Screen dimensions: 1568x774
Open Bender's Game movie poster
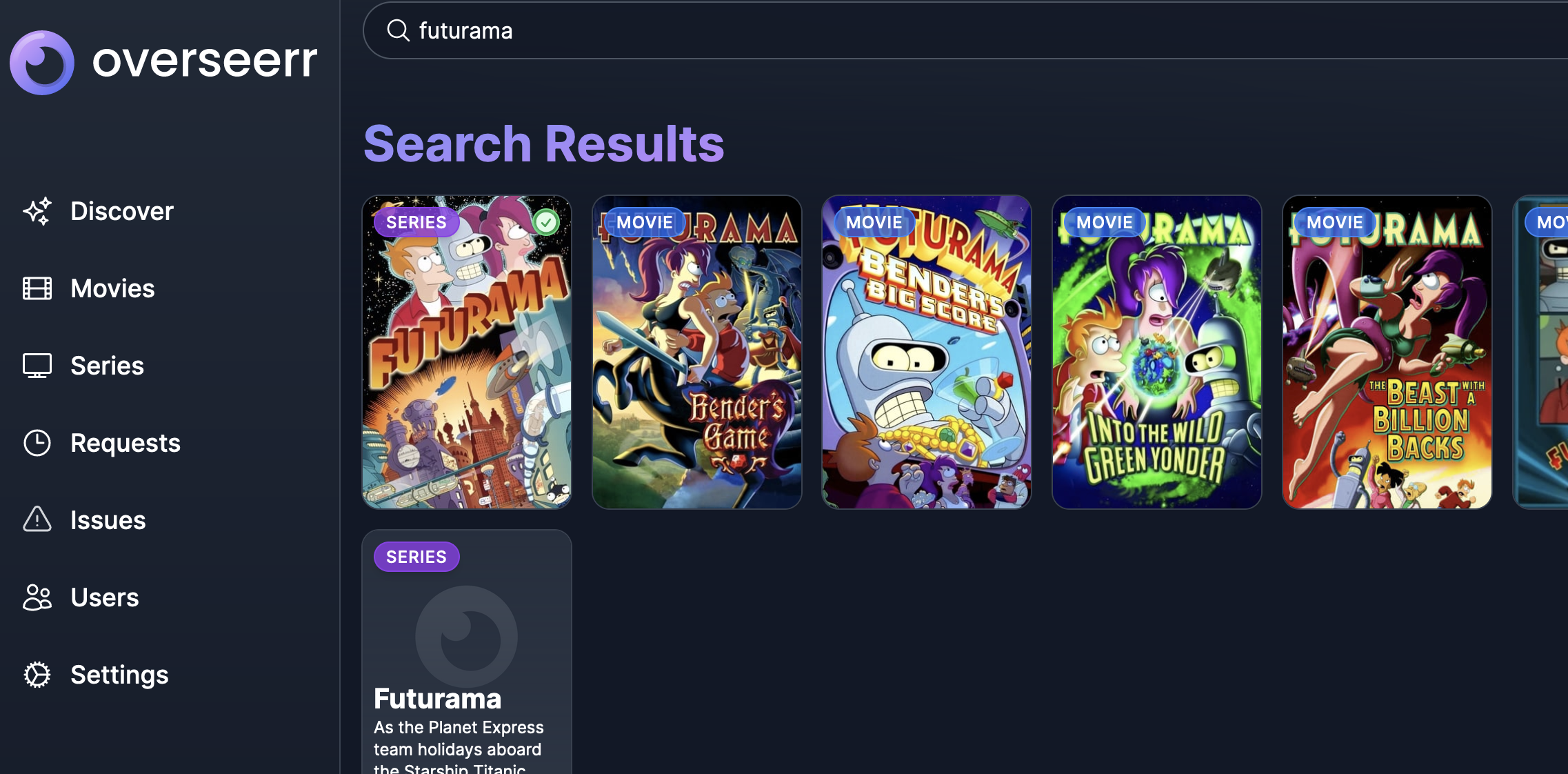tap(697, 353)
